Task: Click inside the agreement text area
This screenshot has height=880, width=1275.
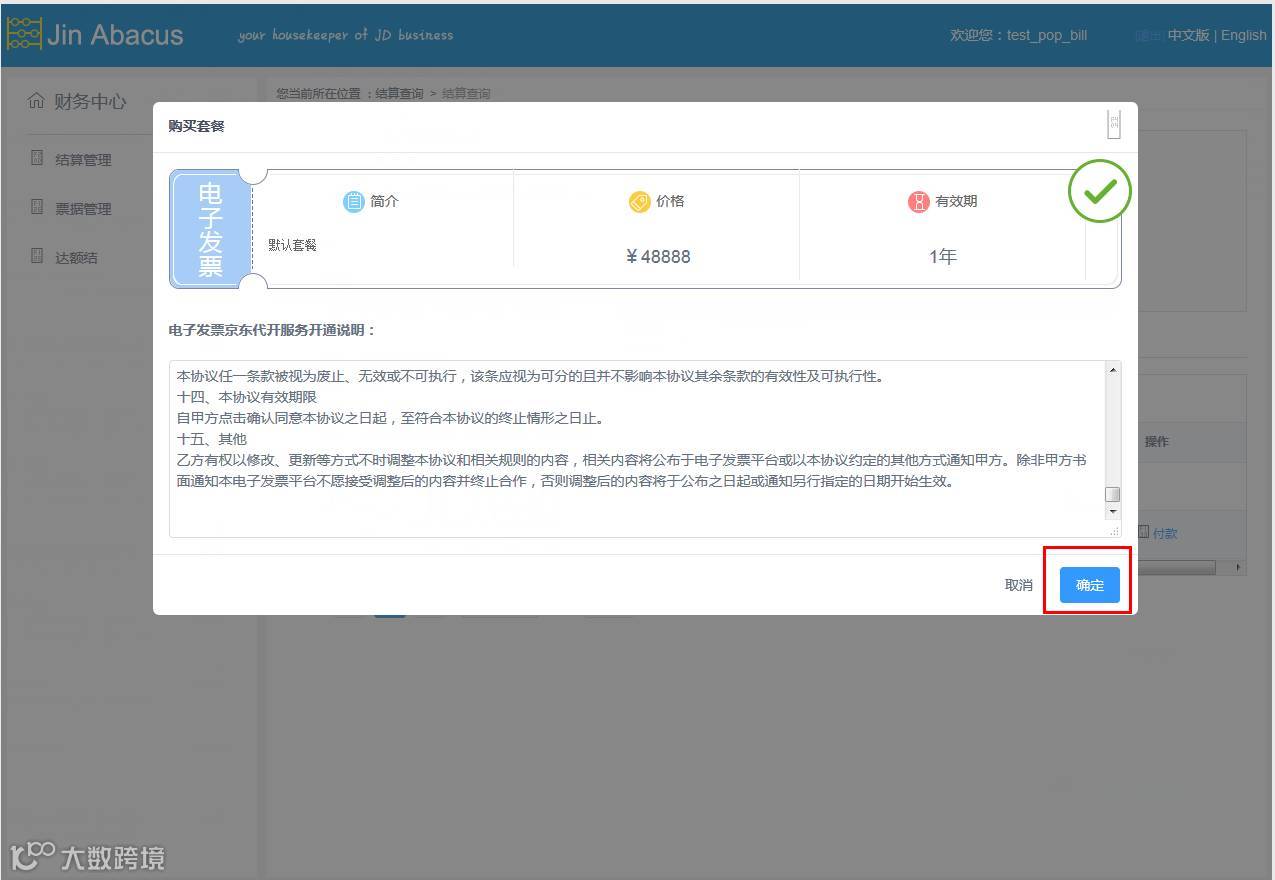Action: click(x=637, y=448)
